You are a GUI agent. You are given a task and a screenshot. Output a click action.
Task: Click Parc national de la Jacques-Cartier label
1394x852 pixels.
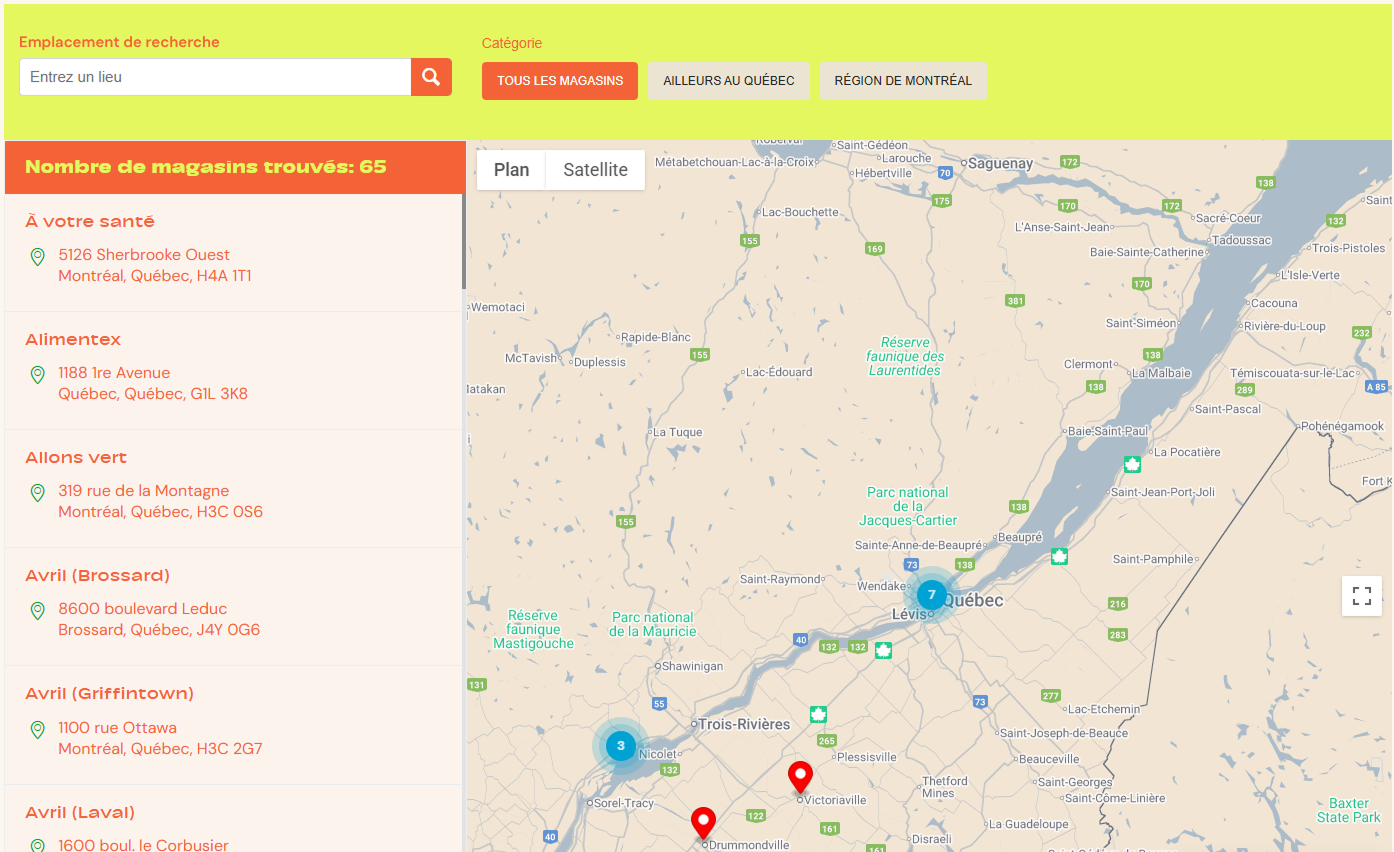tap(908, 506)
